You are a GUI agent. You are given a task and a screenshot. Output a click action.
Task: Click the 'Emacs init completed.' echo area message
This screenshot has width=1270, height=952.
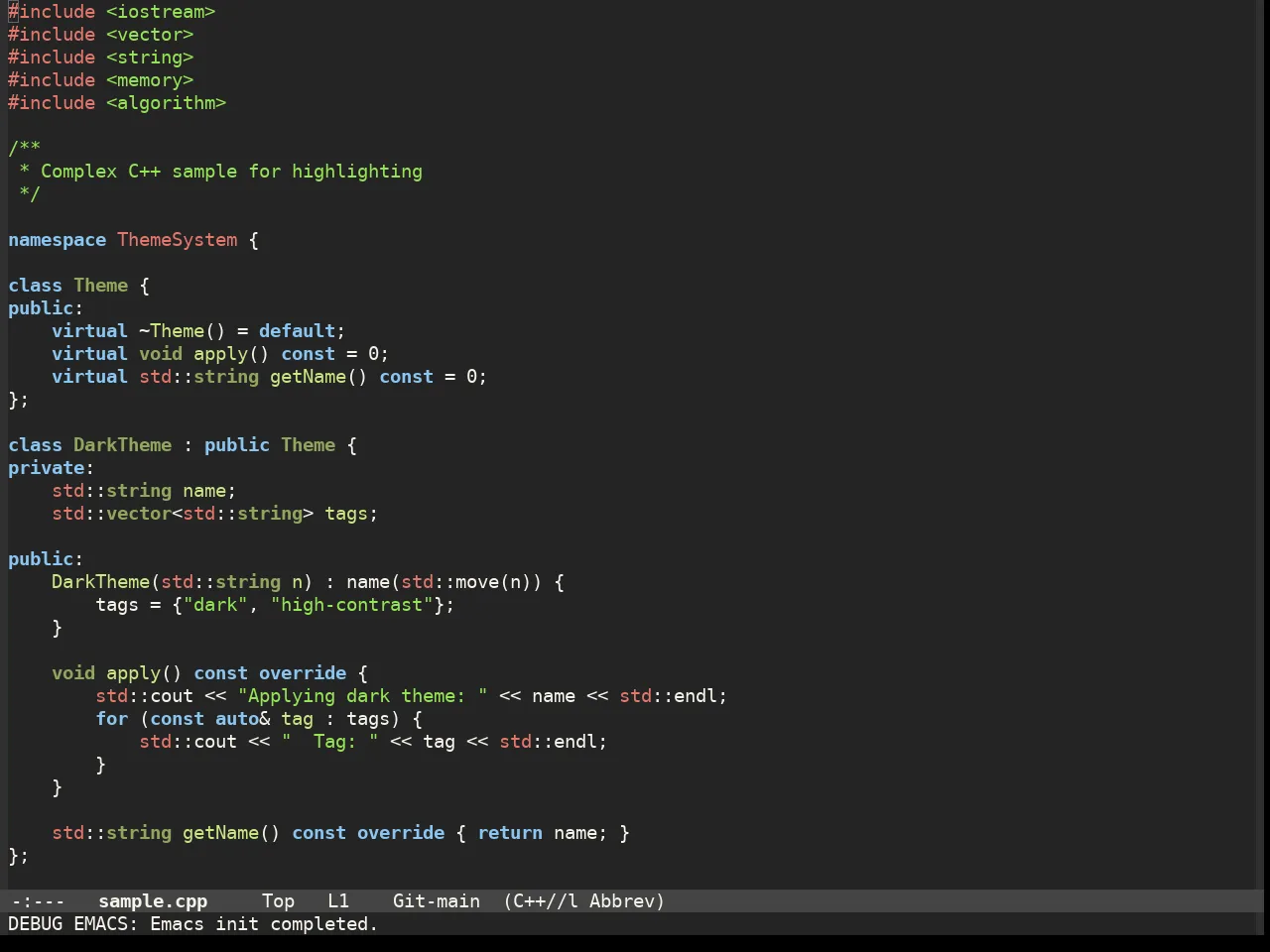tap(264, 924)
